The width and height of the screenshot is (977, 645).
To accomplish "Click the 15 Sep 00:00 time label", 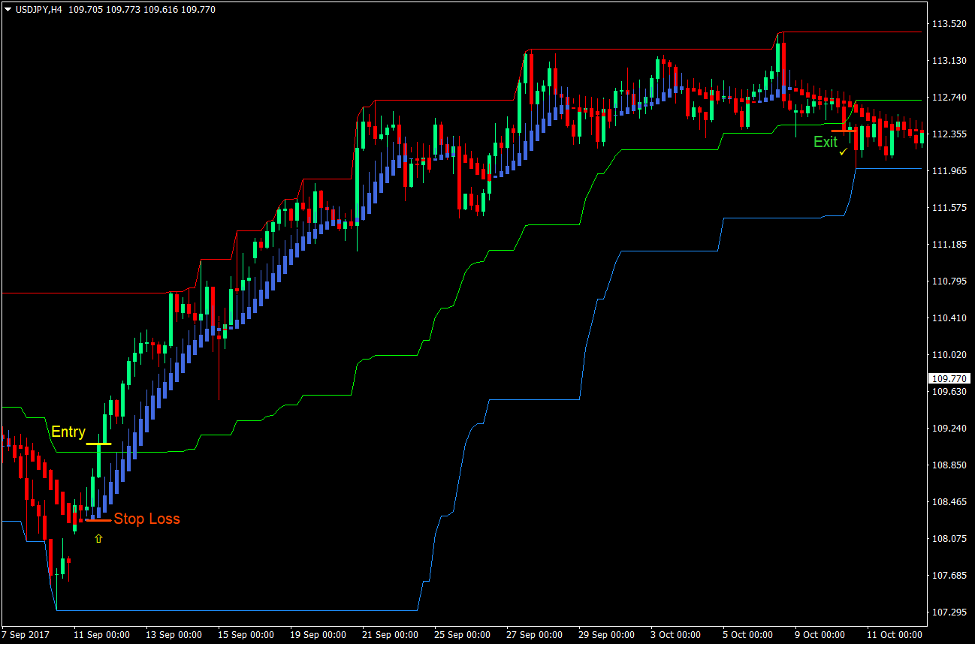I will [246, 635].
